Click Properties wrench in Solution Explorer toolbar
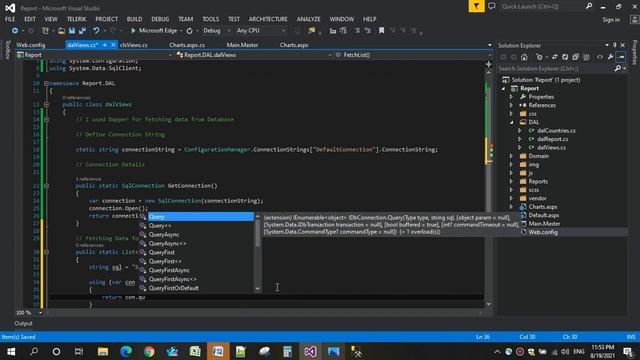The width and height of the screenshot is (640, 360). click(610, 57)
